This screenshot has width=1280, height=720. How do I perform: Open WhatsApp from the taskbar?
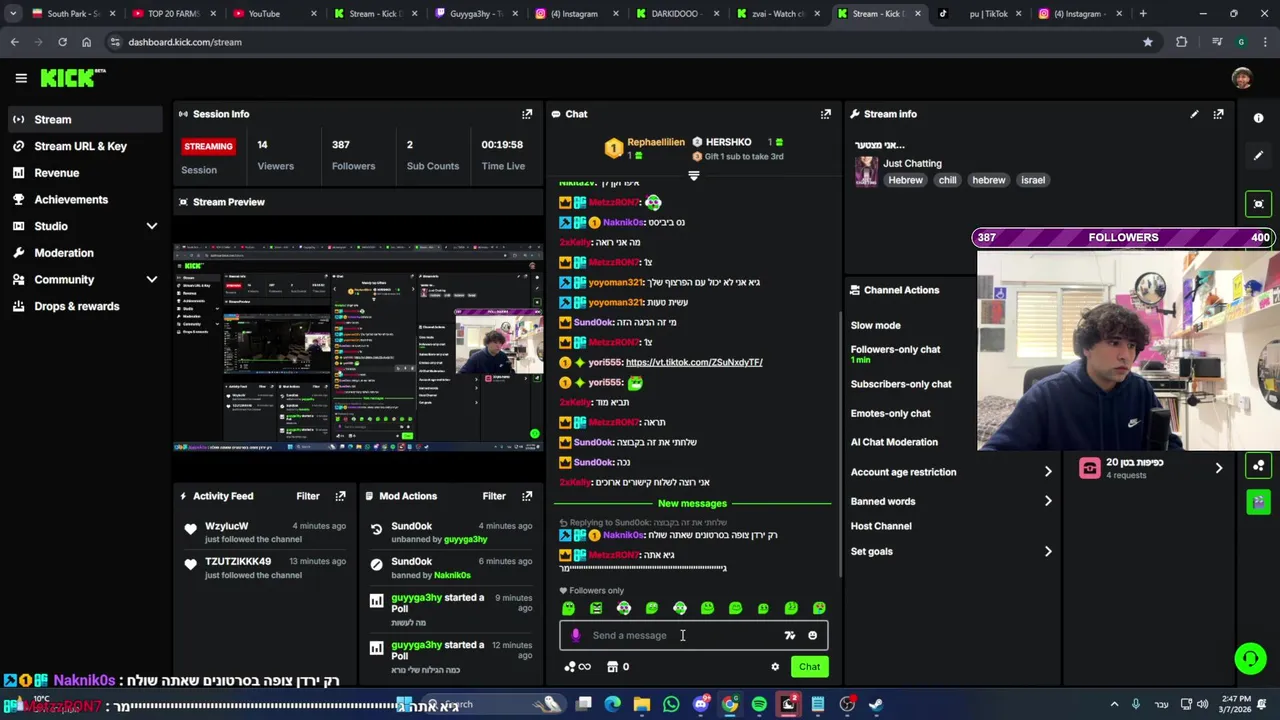[x=671, y=704]
